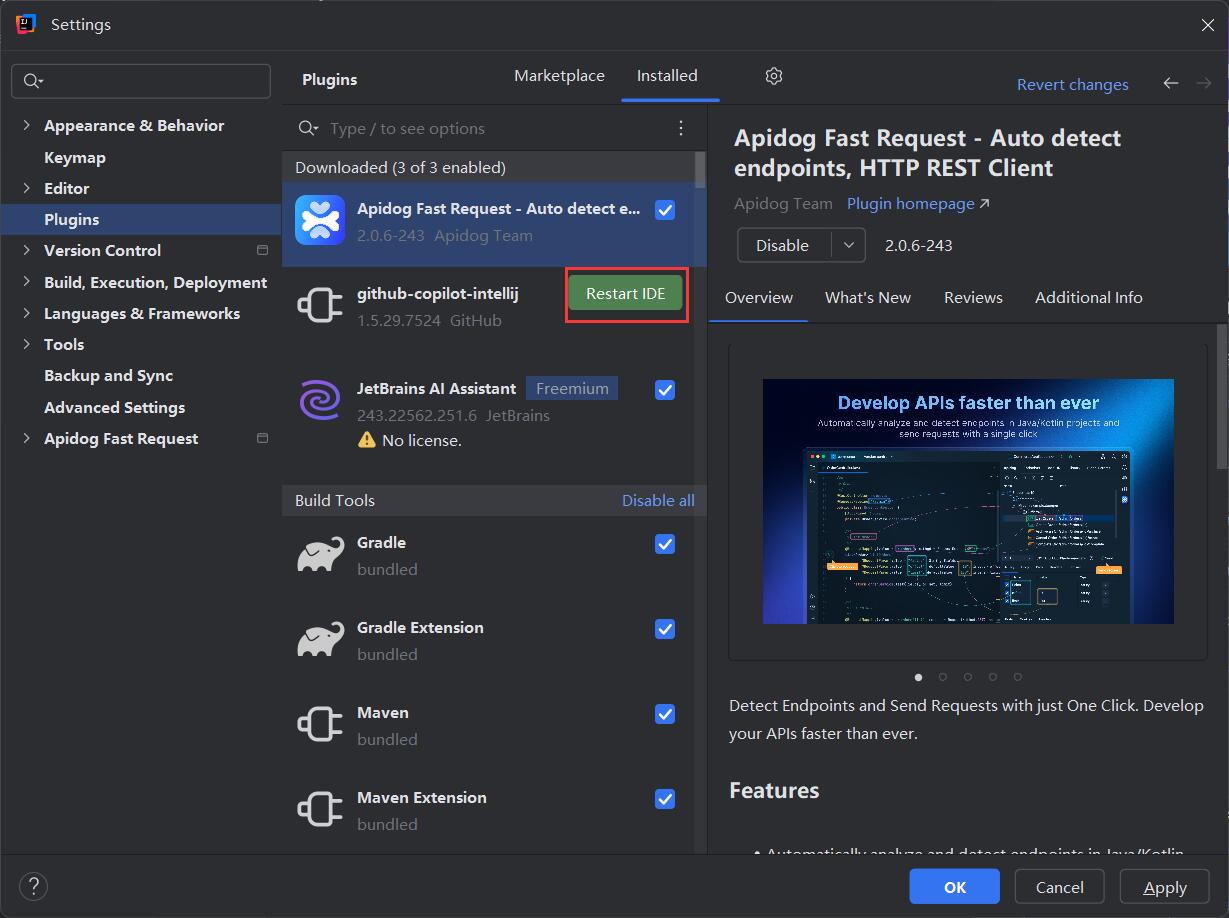Image resolution: width=1229 pixels, height=918 pixels.
Task: Click the Restart IDE button
Action: 626,294
